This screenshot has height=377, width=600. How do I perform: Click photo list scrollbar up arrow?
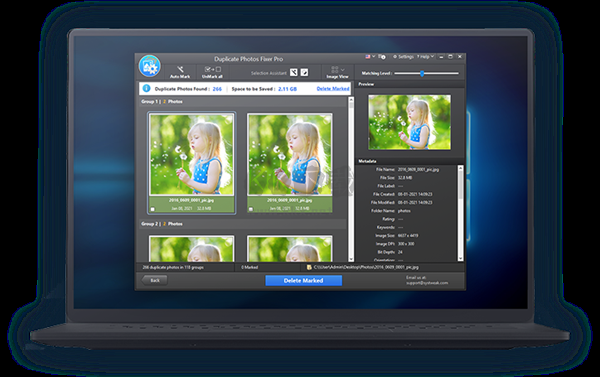[351, 100]
